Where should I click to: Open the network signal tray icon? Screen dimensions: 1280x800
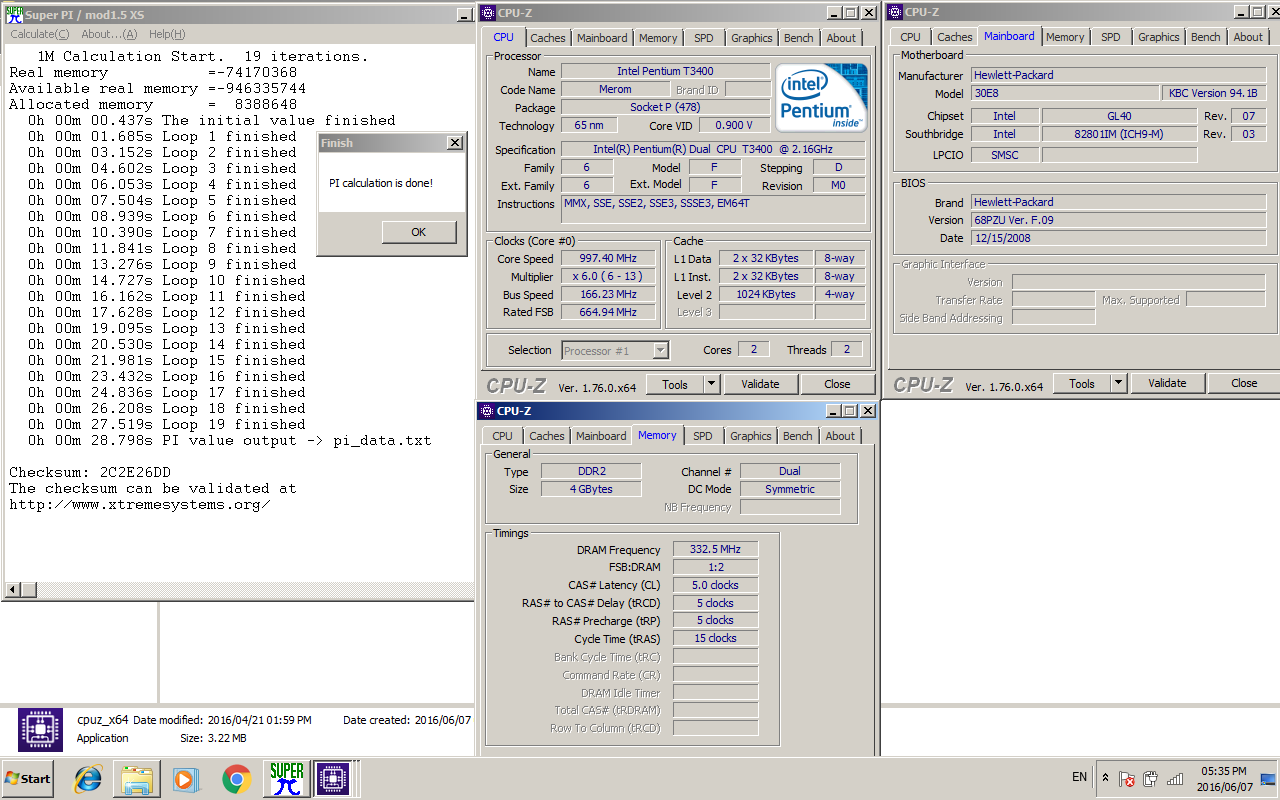pos(1175,779)
